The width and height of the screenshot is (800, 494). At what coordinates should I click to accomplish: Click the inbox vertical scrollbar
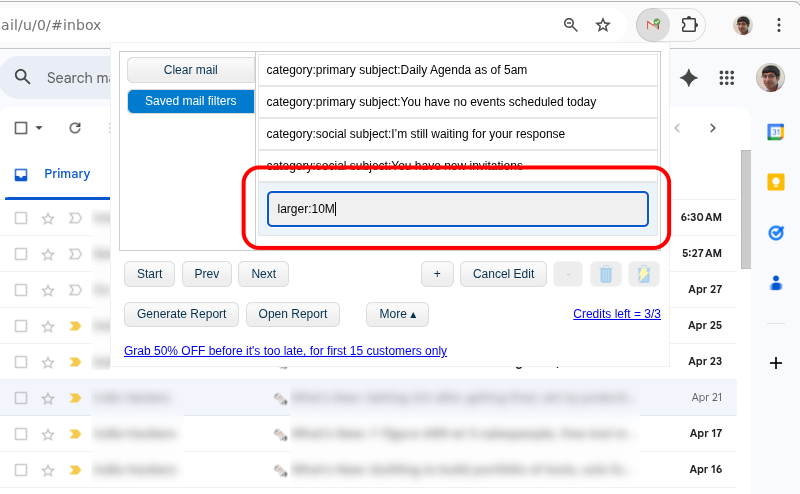[745, 209]
